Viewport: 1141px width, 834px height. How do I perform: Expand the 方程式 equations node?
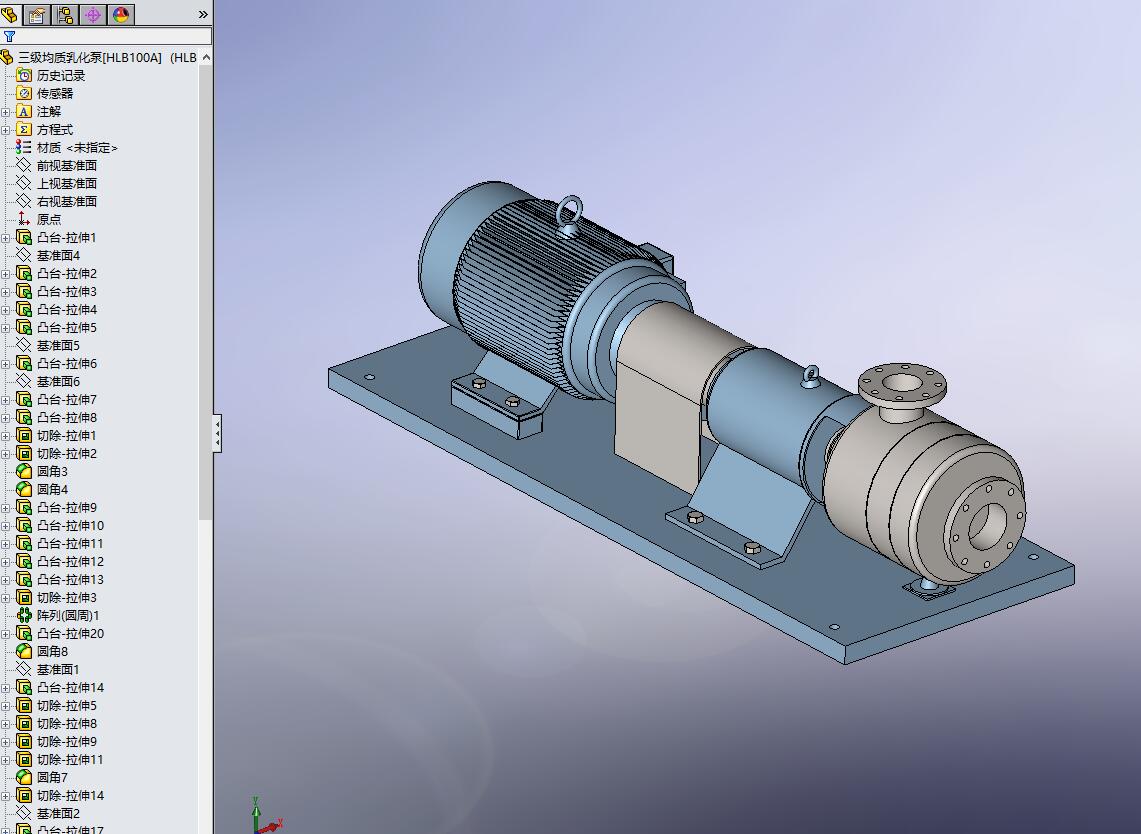click(6, 130)
